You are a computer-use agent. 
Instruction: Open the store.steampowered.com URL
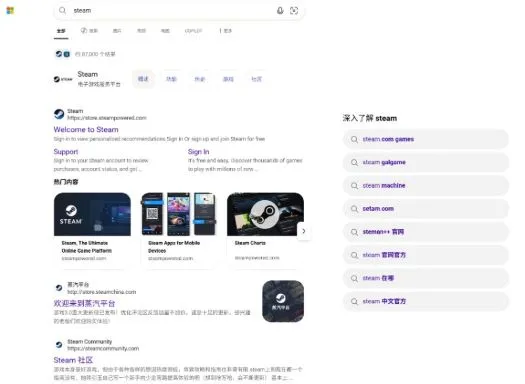tap(107, 118)
